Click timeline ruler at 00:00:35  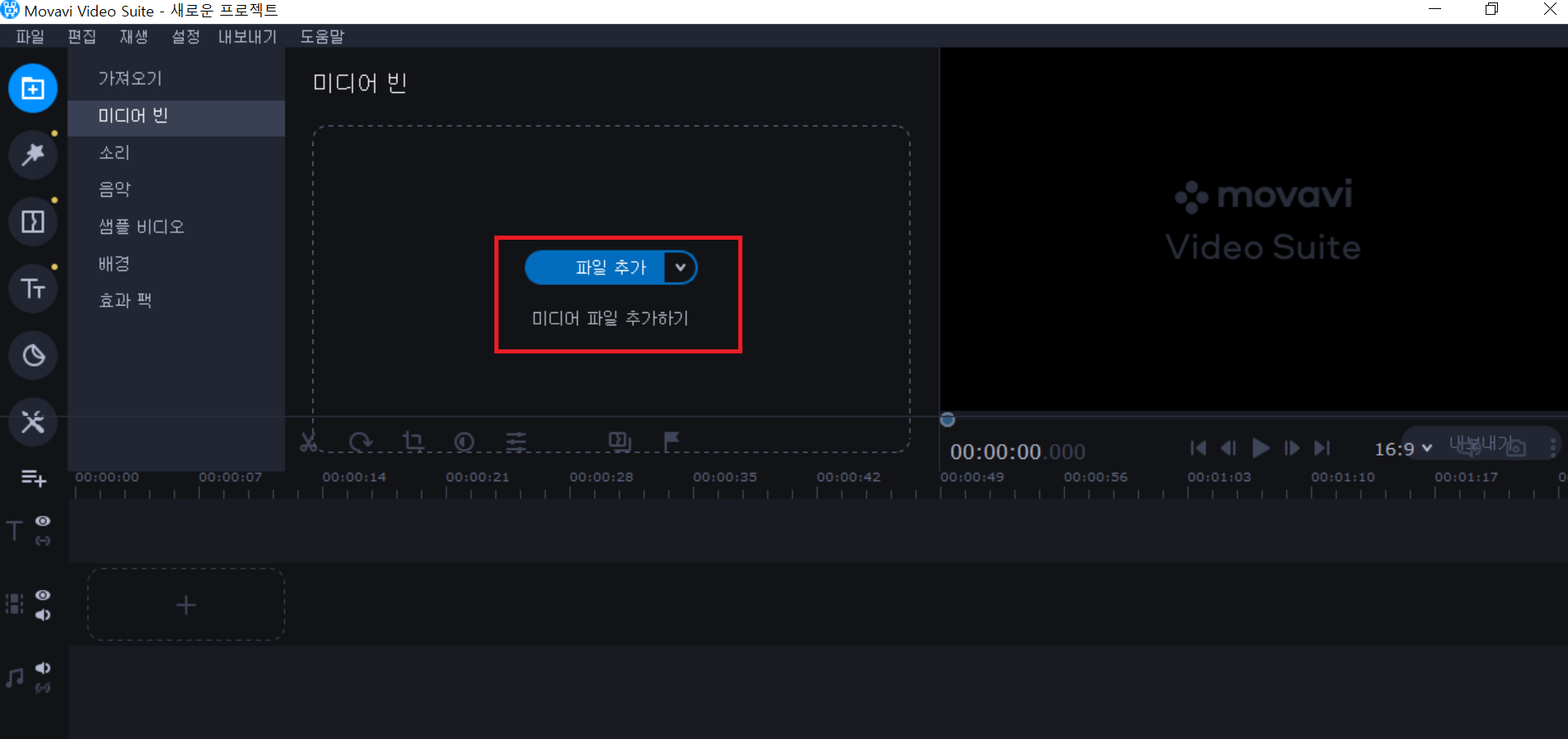click(x=725, y=477)
